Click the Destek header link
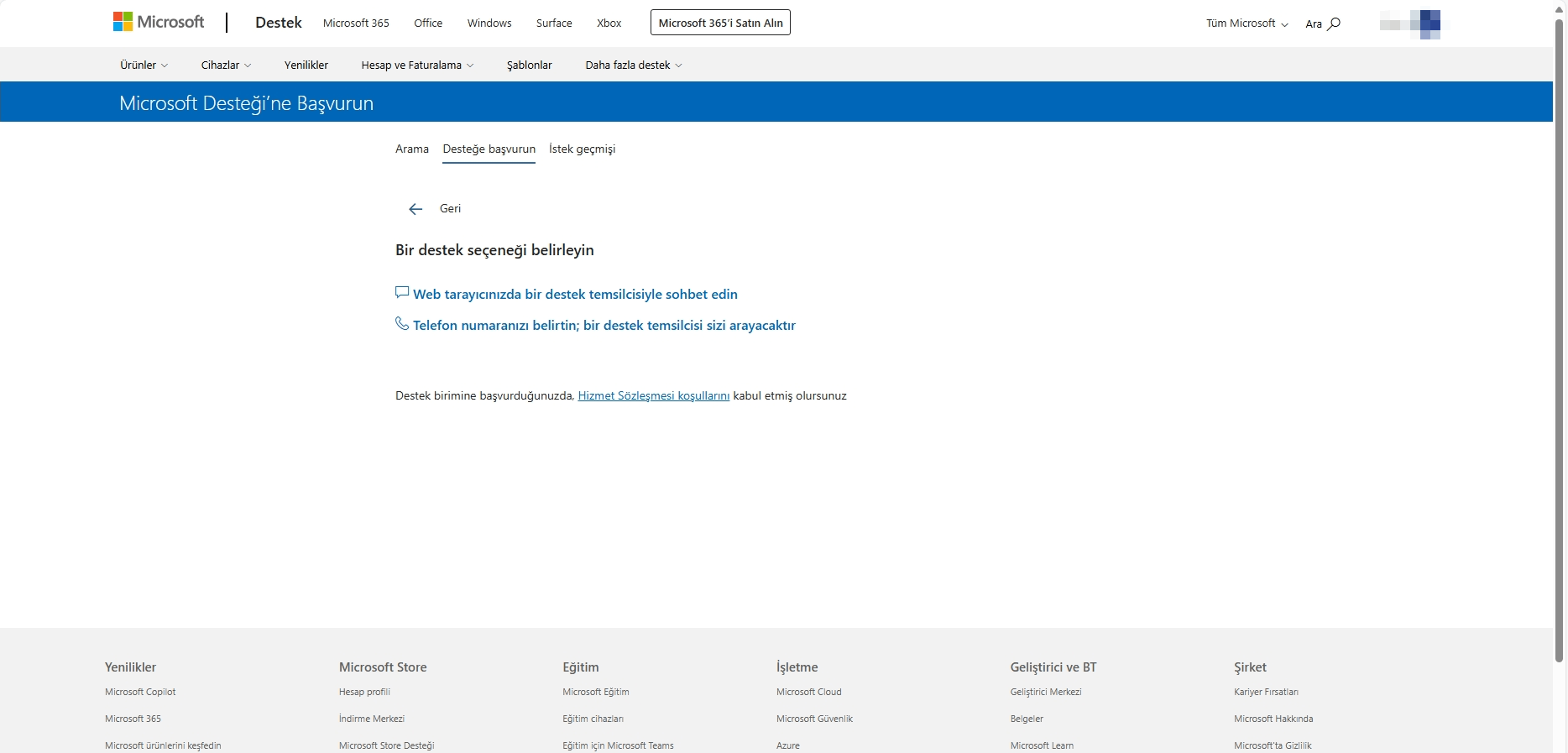The image size is (1568, 753). pyautogui.click(x=279, y=23)
